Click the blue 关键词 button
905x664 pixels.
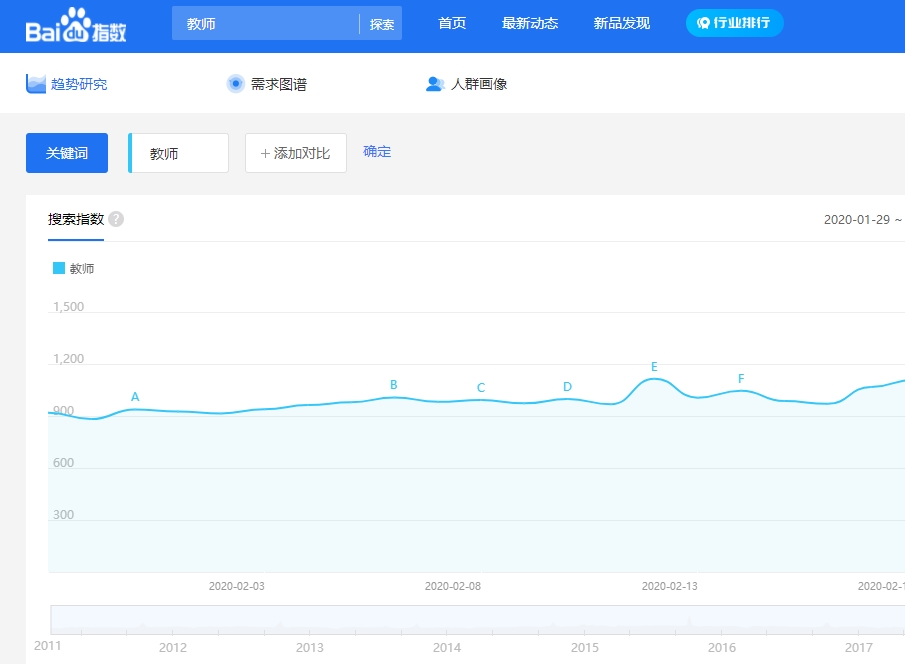click(x=67, y=153)
